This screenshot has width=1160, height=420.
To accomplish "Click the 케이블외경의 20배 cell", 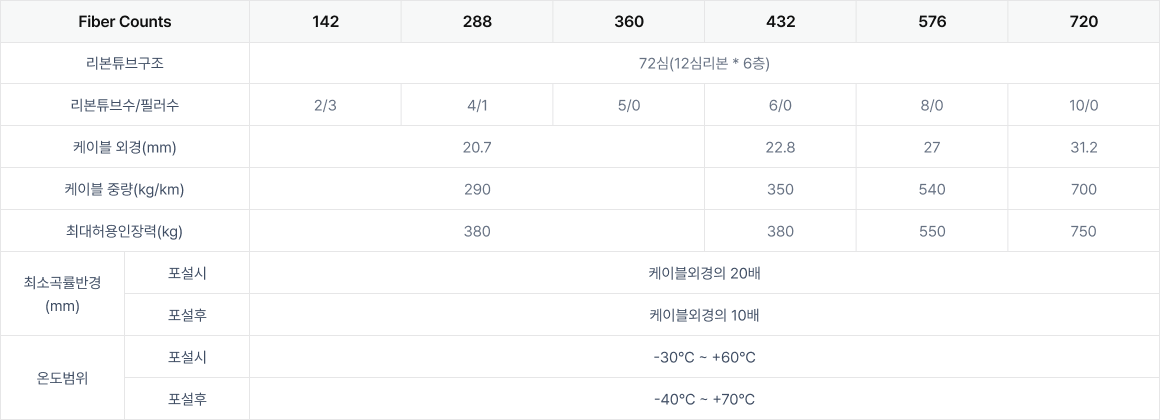I will tap(704, 273).
